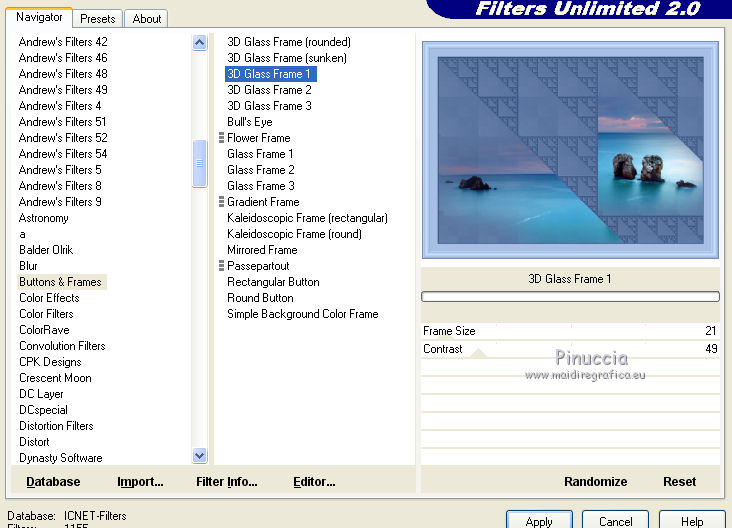The height and width of the screenshot is (528, 732).
Task: Select Andrew's Filters 51 category
Action: (x=63, y=122)
